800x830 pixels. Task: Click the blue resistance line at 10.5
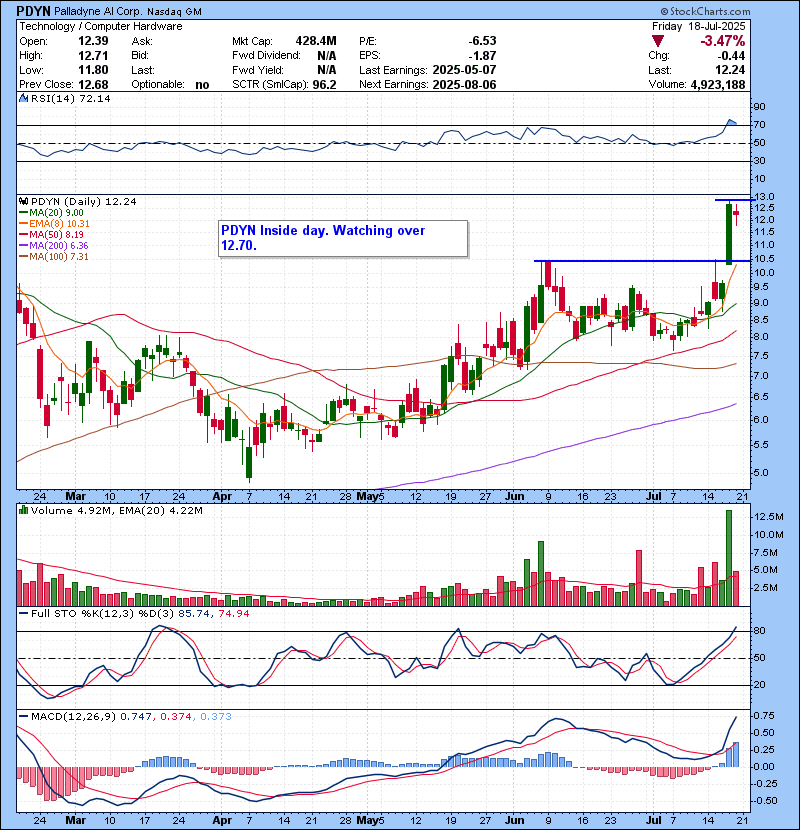[642, 261]
